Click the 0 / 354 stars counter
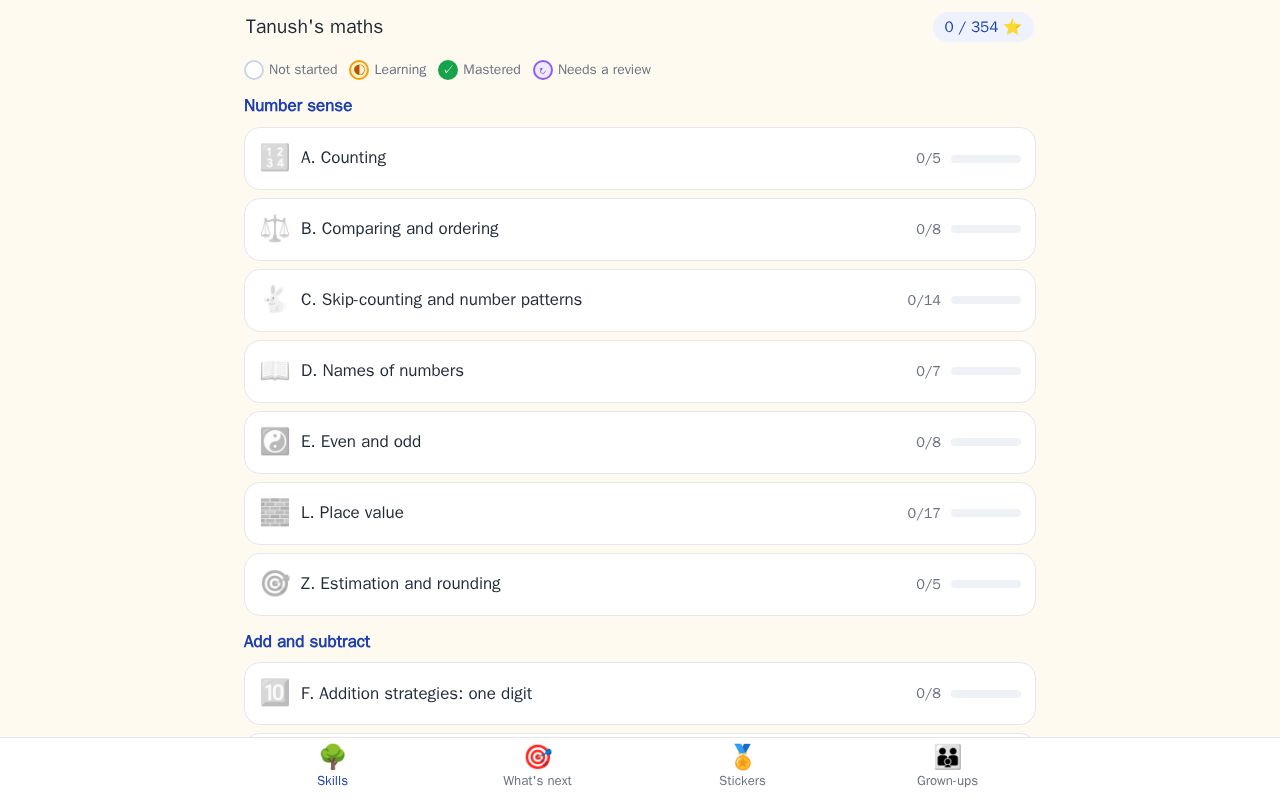 click(x=983, y=27)
